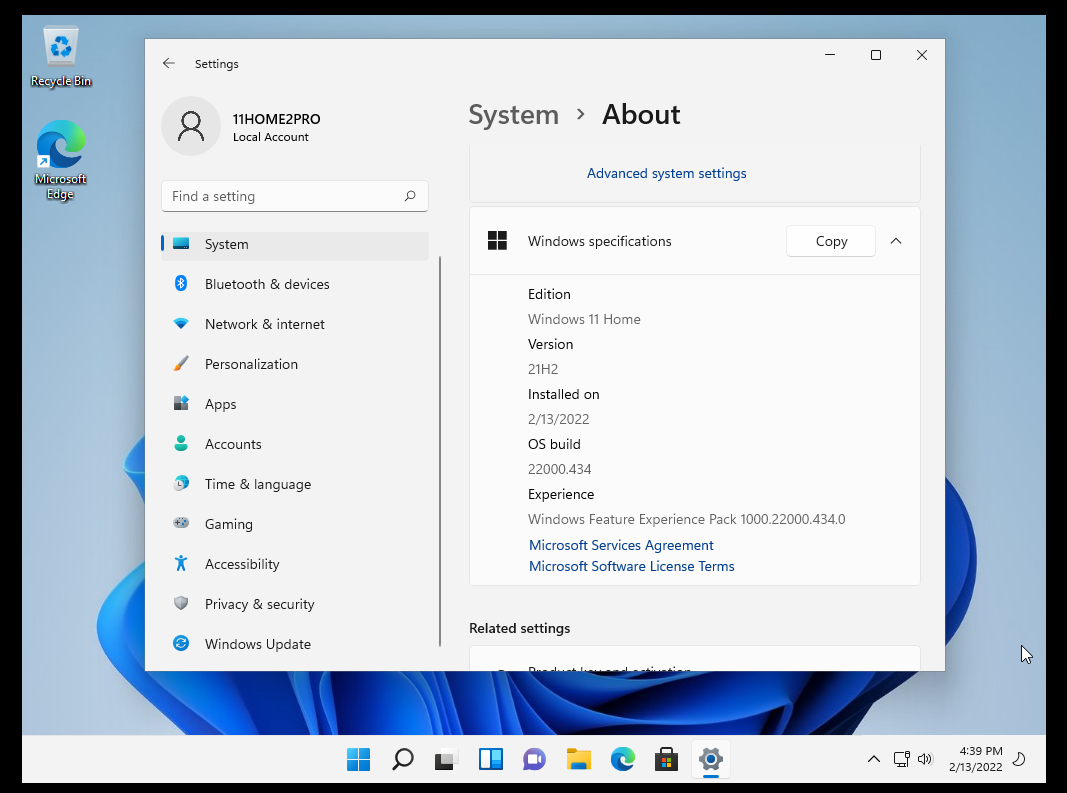Go back with the Settings back arrow
The width and height of the screenshot is (1067, 793).
tap(169, 63)
